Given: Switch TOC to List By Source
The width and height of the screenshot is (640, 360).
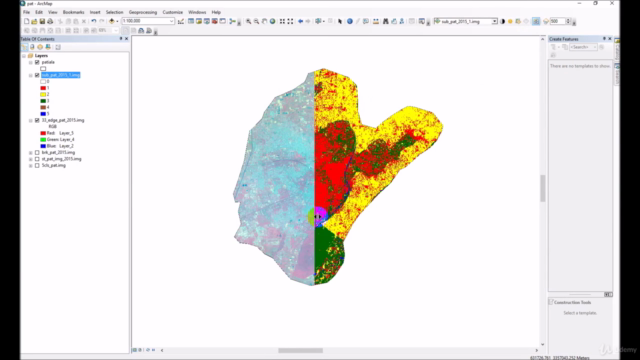Looking at the screenshot, I should pos(32,47).
